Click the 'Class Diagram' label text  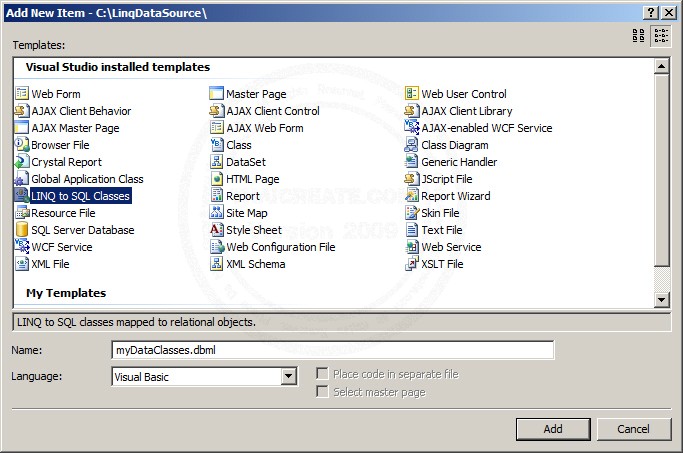[455, 145]
